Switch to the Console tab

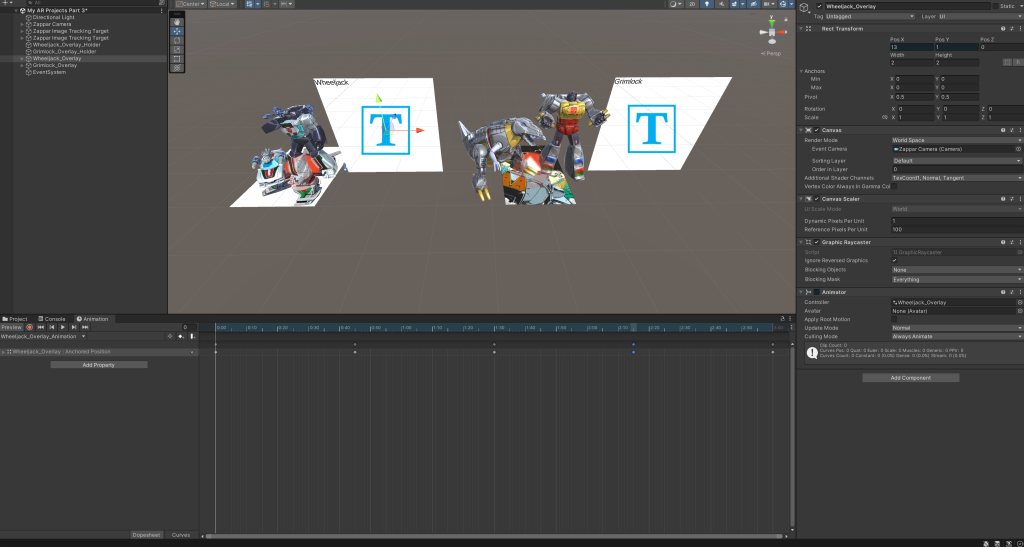[53, 319]
